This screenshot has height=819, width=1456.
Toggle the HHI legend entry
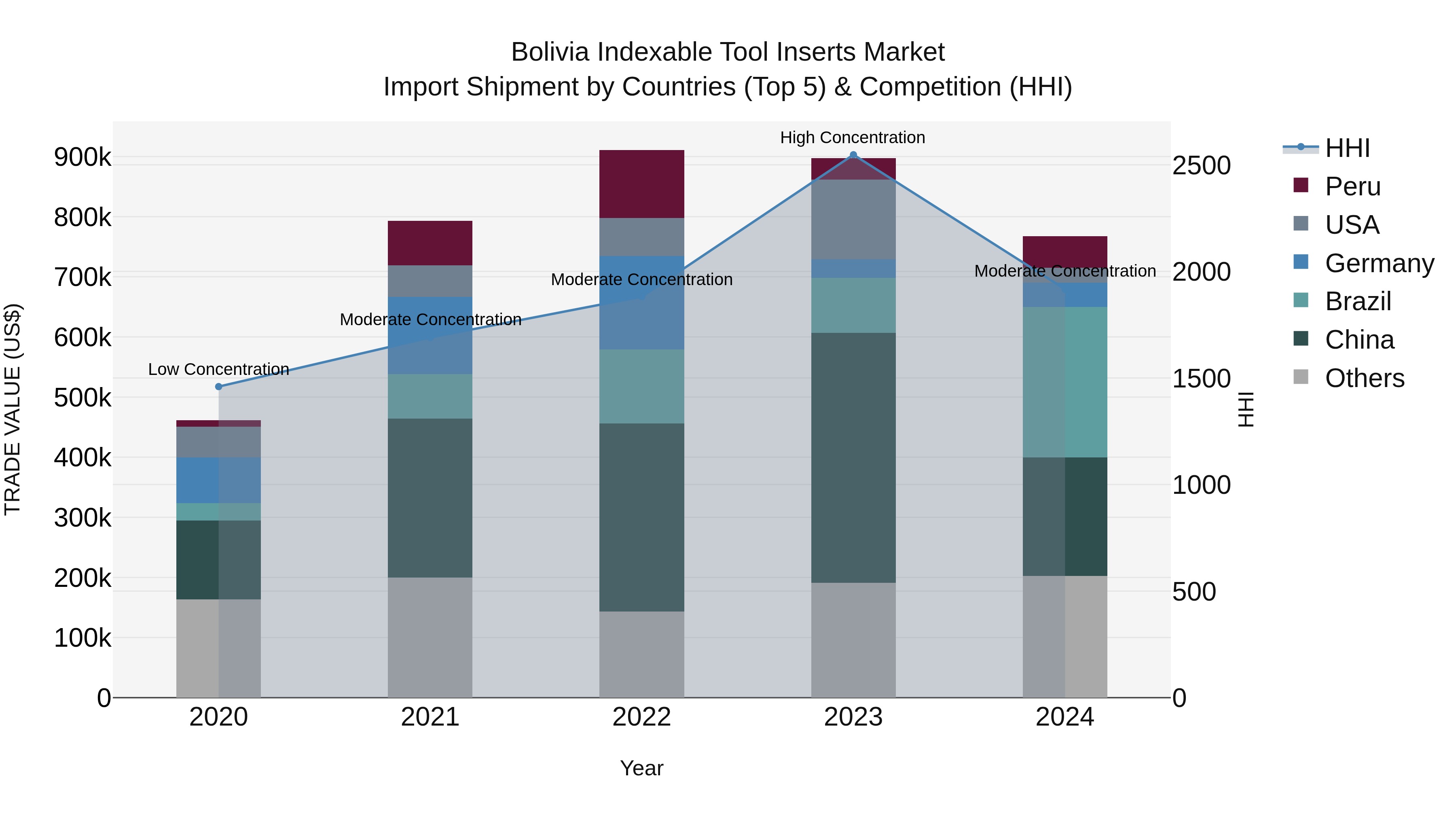tap(1327, 148)
